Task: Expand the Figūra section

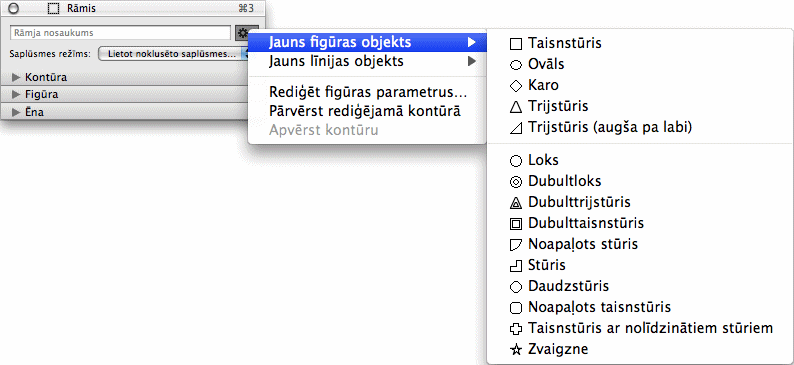Action: tap(16, 95)
